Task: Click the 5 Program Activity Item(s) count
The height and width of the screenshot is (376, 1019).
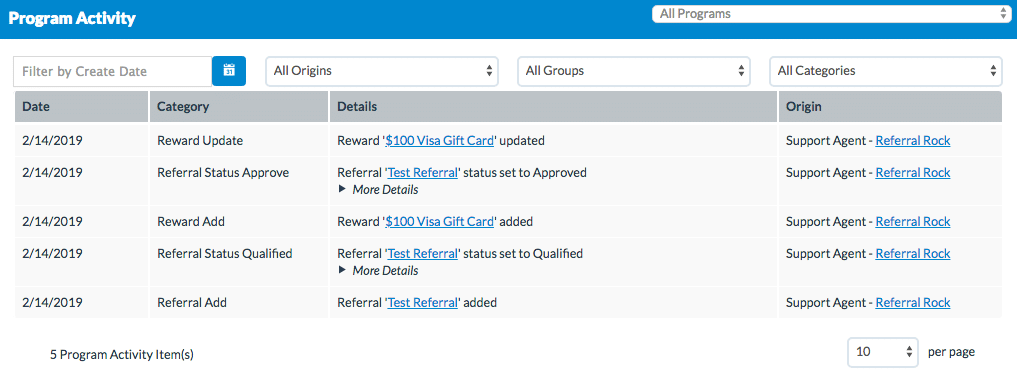Action: click(122, 355)
